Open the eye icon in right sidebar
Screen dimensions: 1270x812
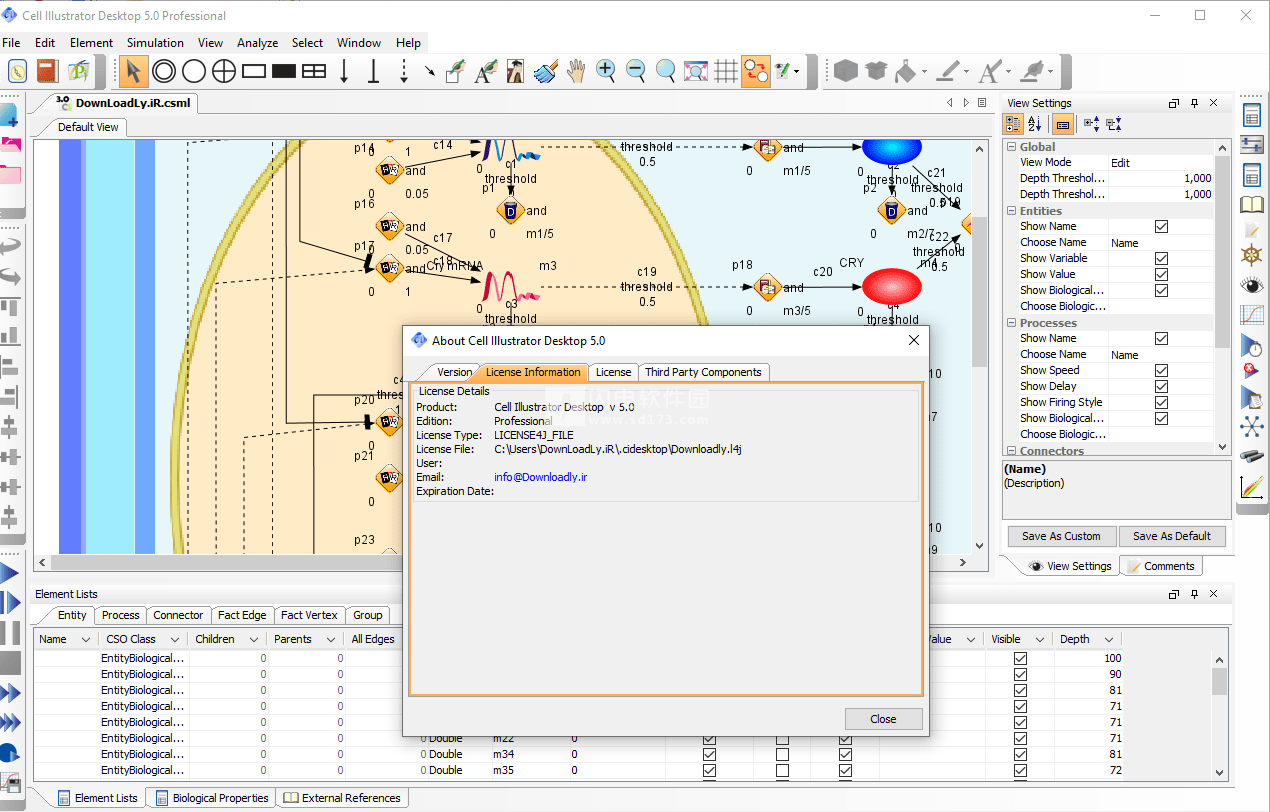[x=1252, y=285]
